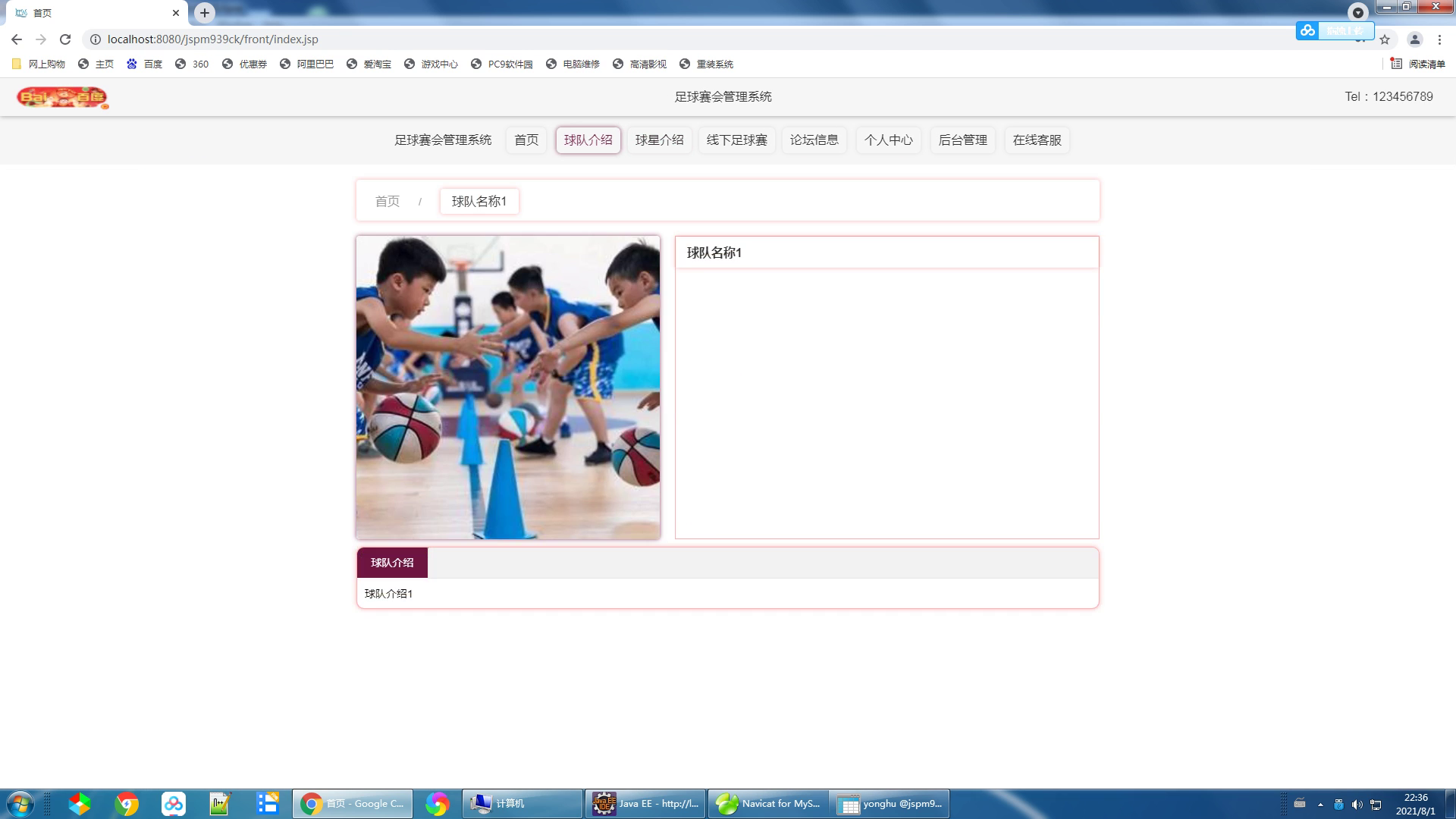The width and height of the screenshot is (1456, 819).
Task: Click the address bar URL
Action: coord(213,39)
